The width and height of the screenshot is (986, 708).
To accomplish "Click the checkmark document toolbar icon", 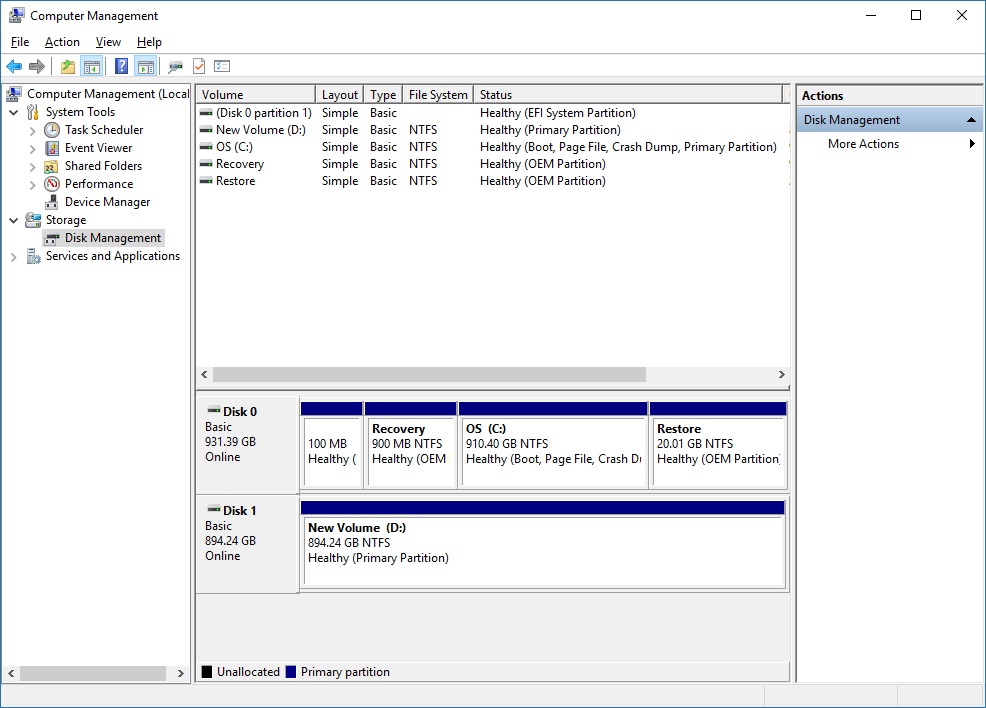I will coord(199,66).
